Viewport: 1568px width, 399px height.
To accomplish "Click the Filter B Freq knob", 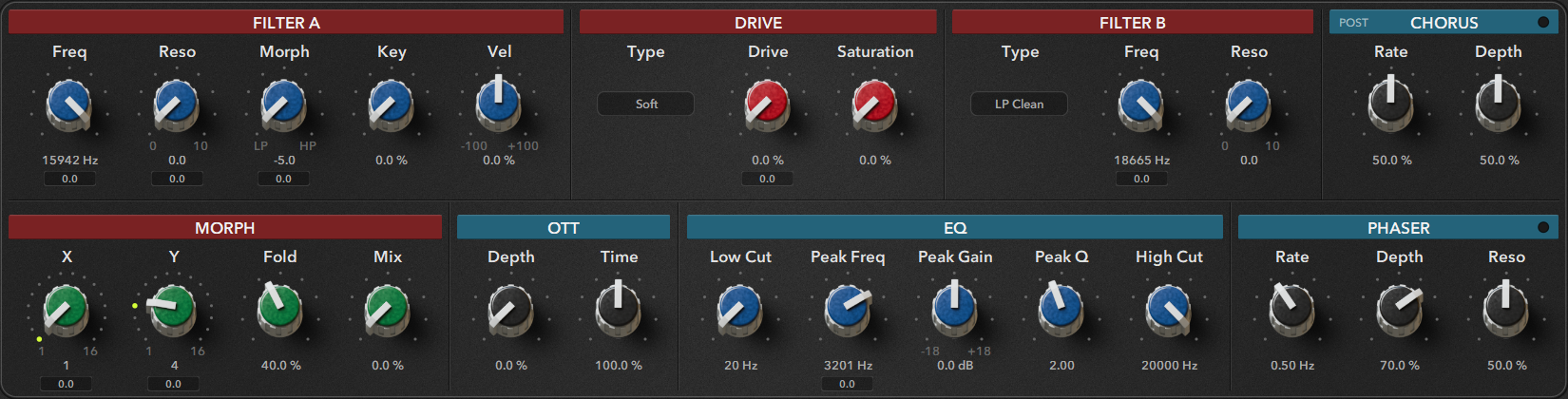I will pyautogui.click(x=1141, y=104).
